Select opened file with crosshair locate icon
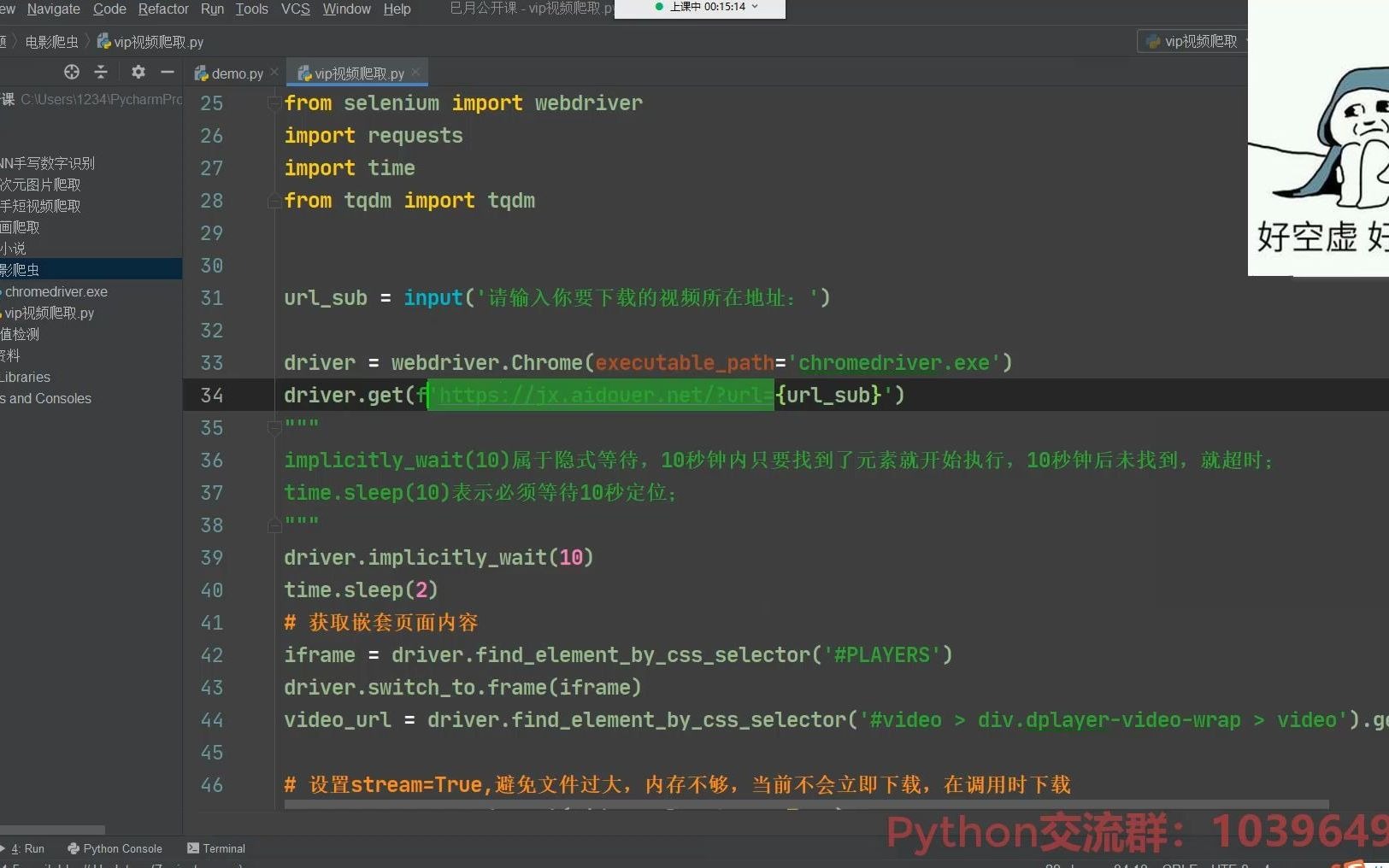This screenshot has width=1389, height=868. pos(72,72)
